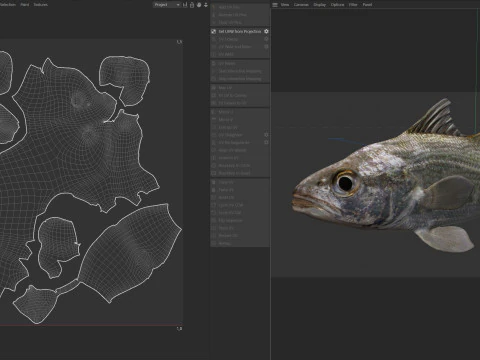Select the Clear UV Pins command
This screenshot has height=360, width=480.
pyautogui.click(x=240, y=22)
